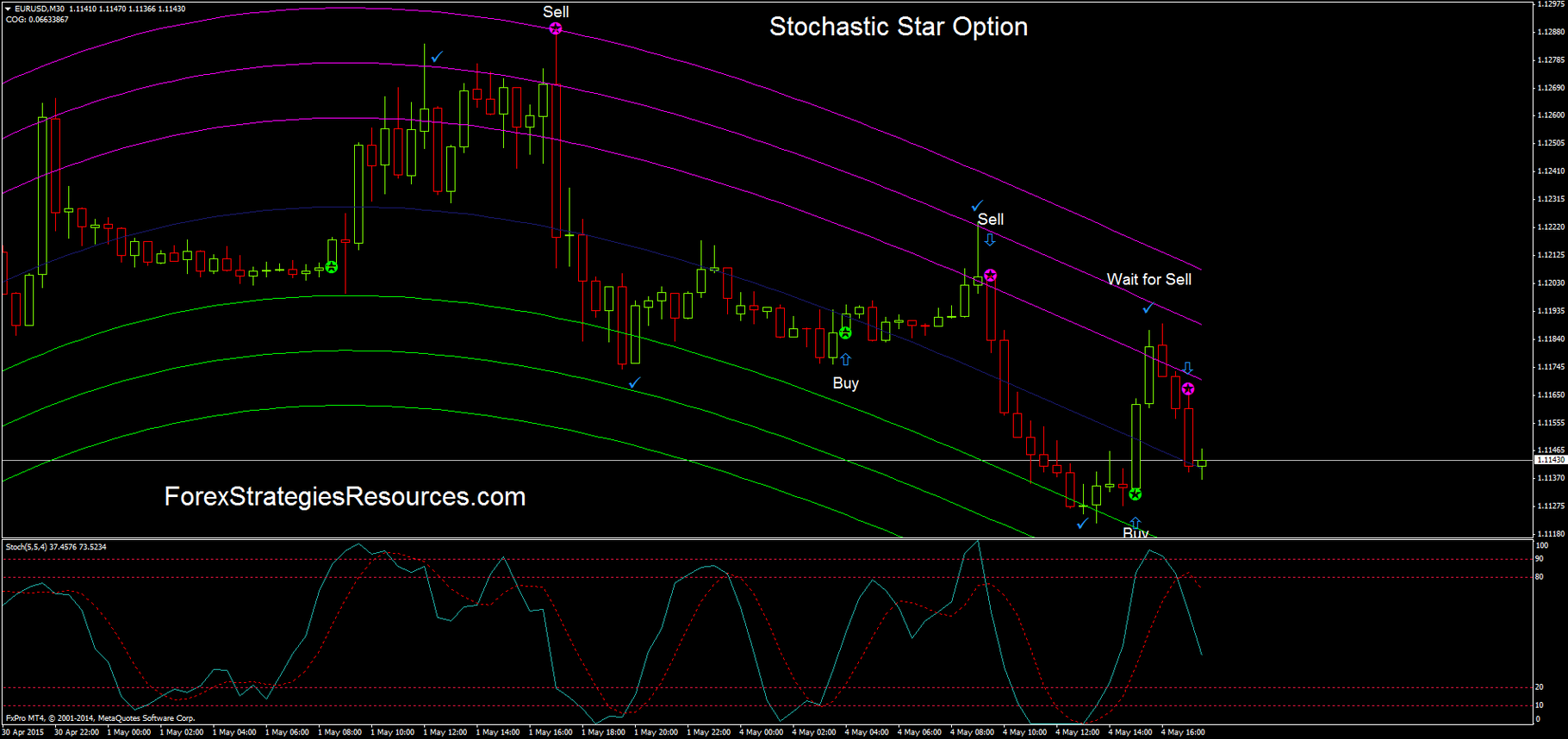1568x739 pixels.
Task: Select the blue up arrow above the bottom Buy label
Action: pos(1136,522)
